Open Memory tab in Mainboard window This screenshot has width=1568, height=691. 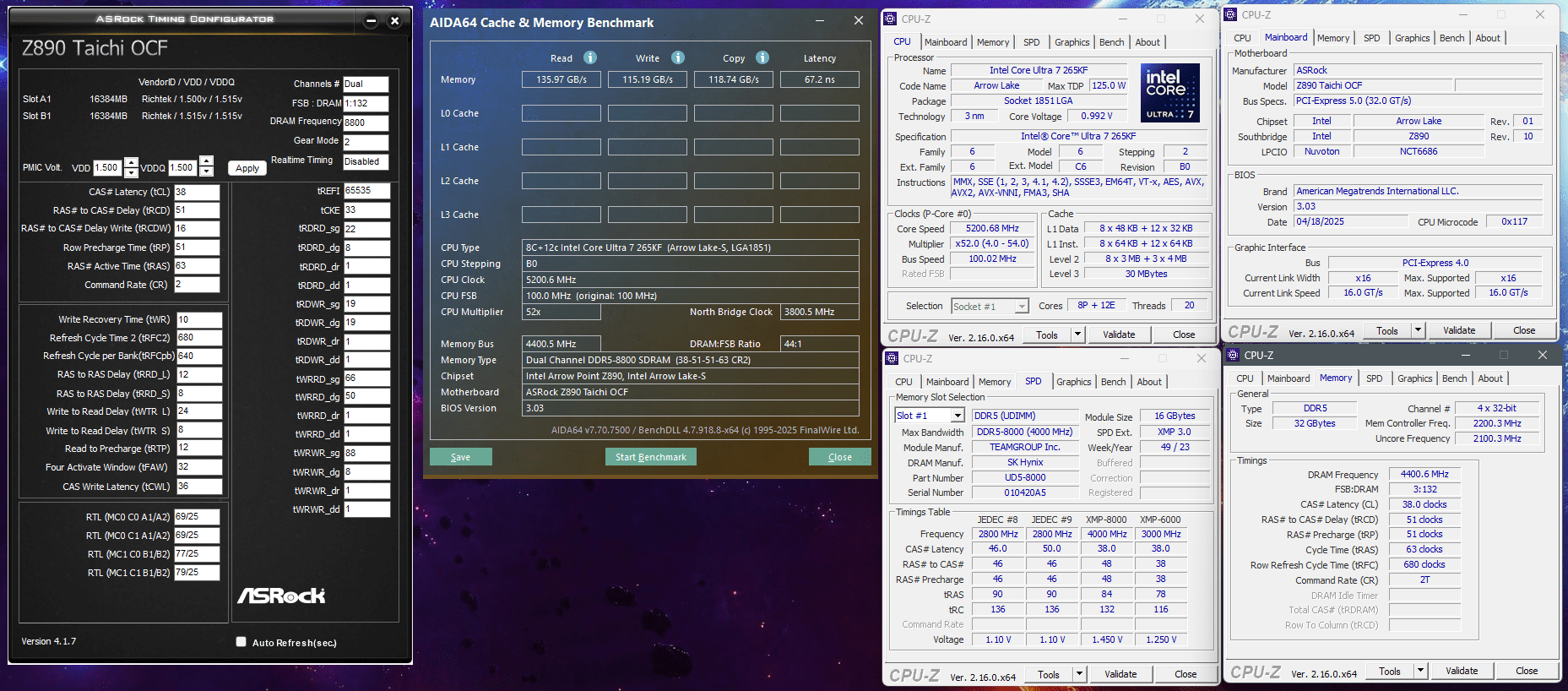1332,38
